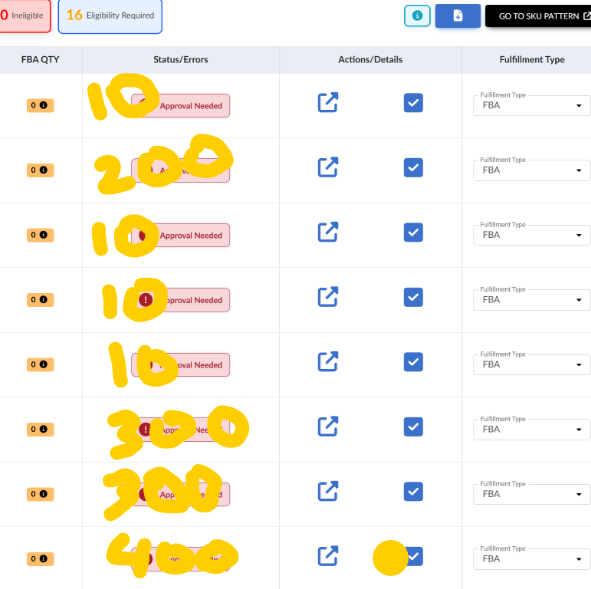Click the Actions/Details column header

pyautogui.click(x=370, y=60)
